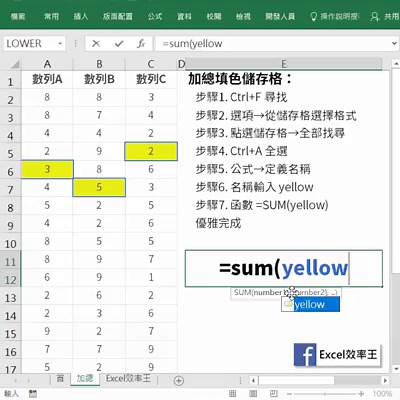Click vertical scrollbar up arrow
Viewport: 400px width, 400px height.
(x=396, y=63)
